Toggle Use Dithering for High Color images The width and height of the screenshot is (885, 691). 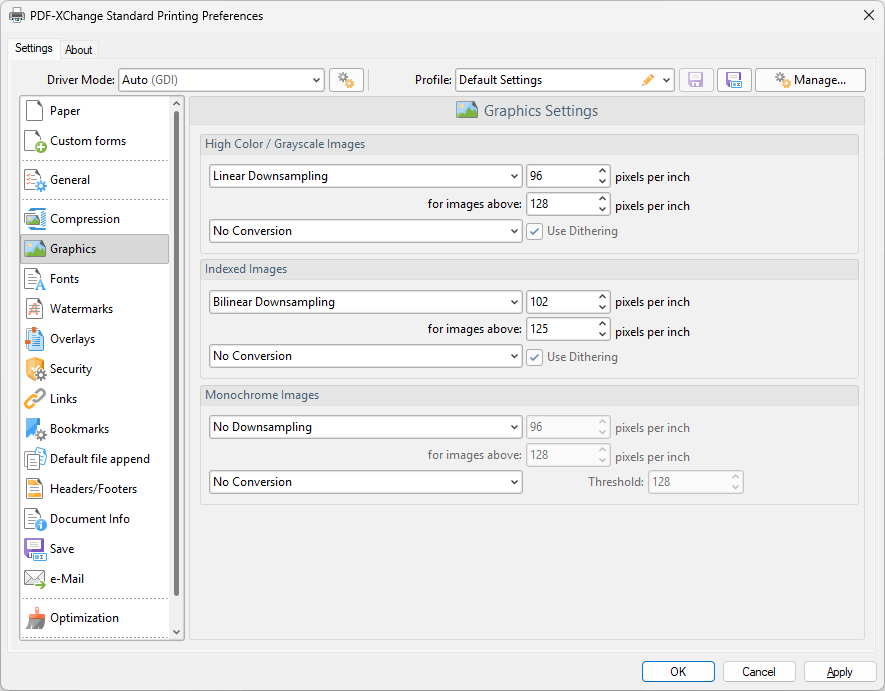(535, 231)
